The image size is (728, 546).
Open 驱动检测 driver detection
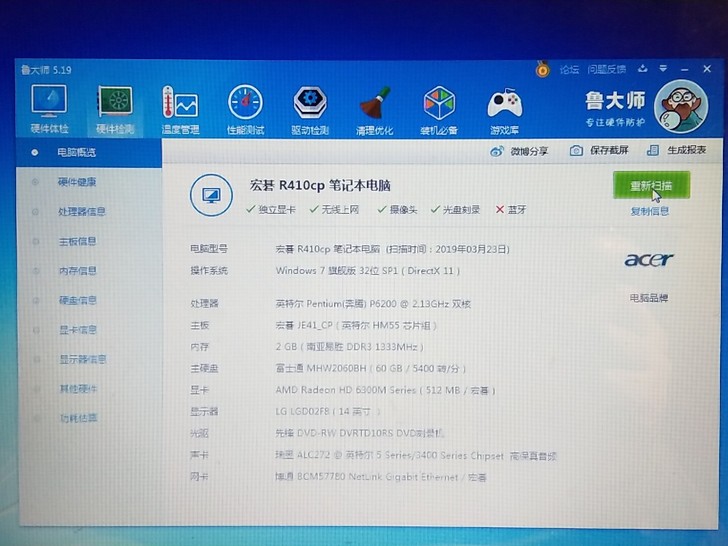tap(310, 110)
